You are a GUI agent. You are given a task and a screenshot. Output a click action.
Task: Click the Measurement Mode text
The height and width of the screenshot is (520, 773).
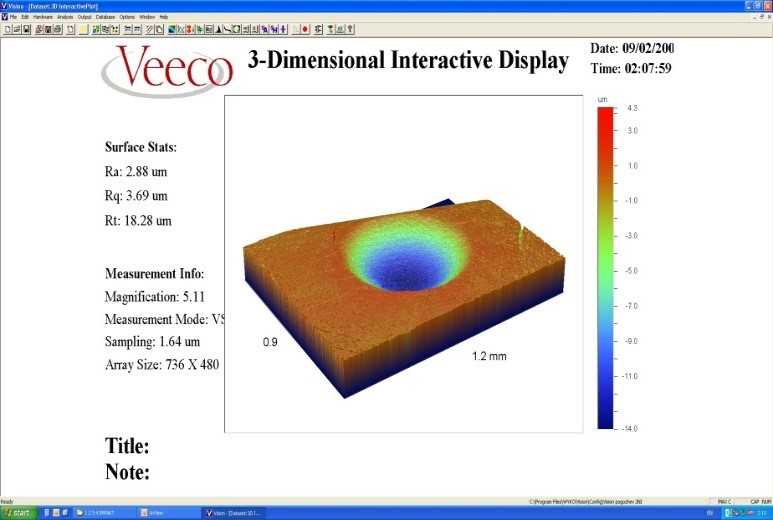[x=165, y=319]
